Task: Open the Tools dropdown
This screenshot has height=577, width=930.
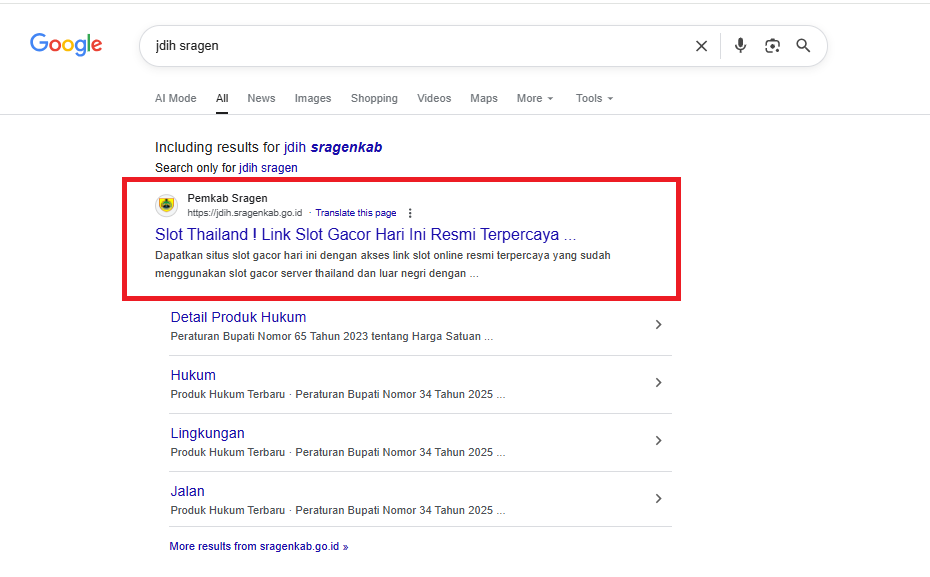Action: pyautogui.click(x=594, y=98)
